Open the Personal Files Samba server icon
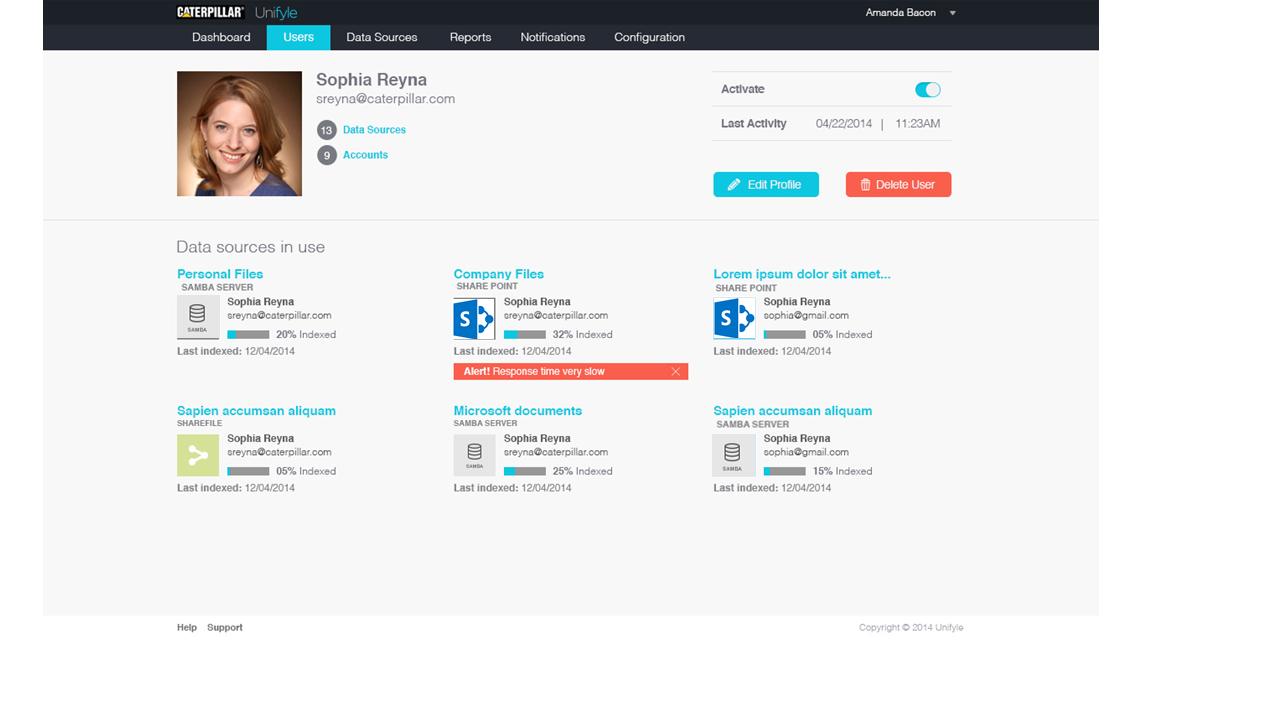 (x=197, y=317)
